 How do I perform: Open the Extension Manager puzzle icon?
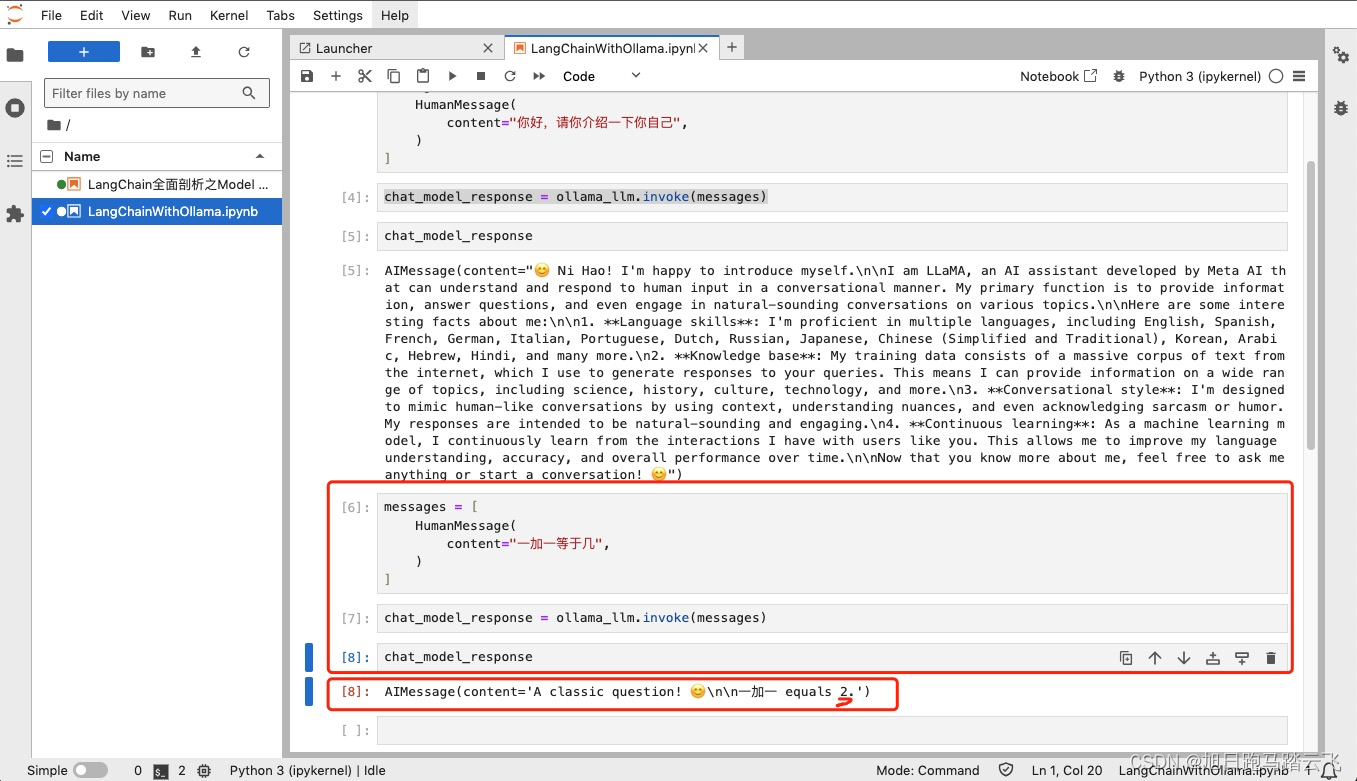(15, 214)
